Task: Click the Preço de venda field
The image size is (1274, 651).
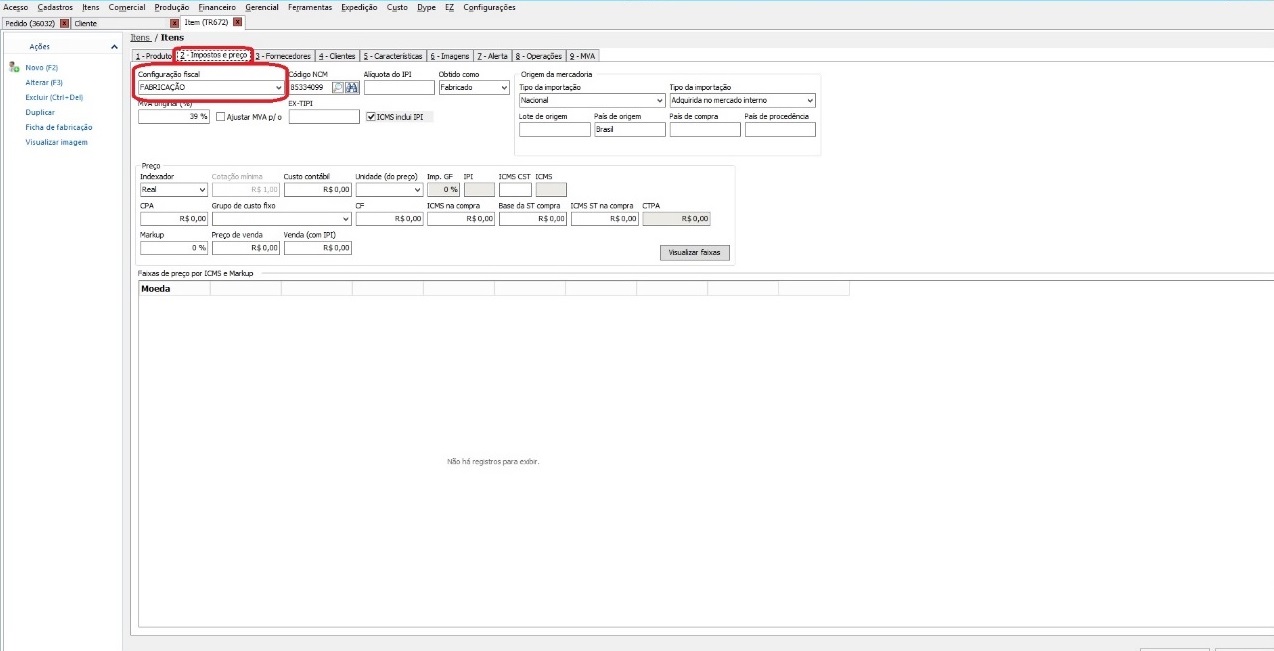Action: (246, 248)
